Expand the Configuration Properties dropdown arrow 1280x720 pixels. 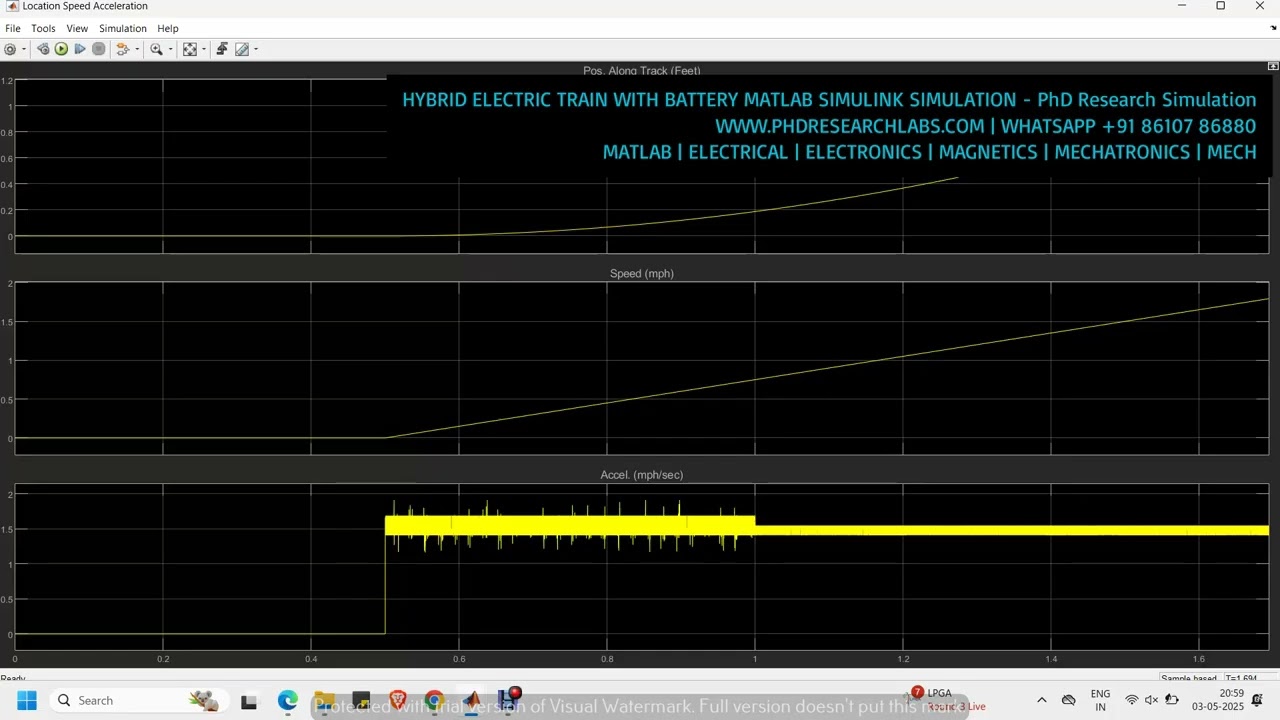coord(23,49)
